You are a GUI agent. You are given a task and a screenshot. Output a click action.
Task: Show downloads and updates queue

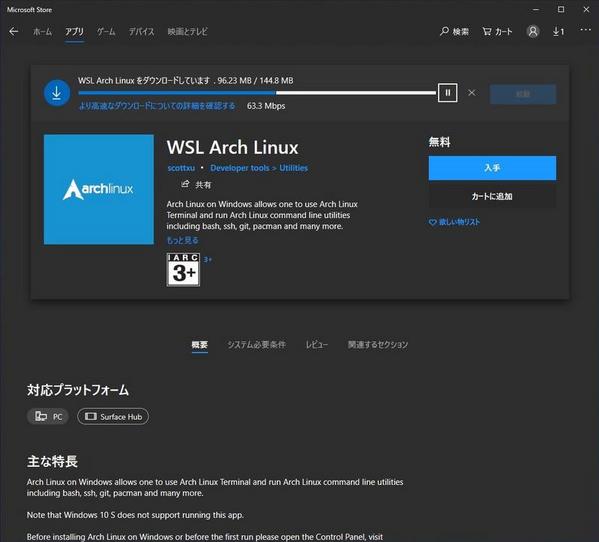[558, 31]
